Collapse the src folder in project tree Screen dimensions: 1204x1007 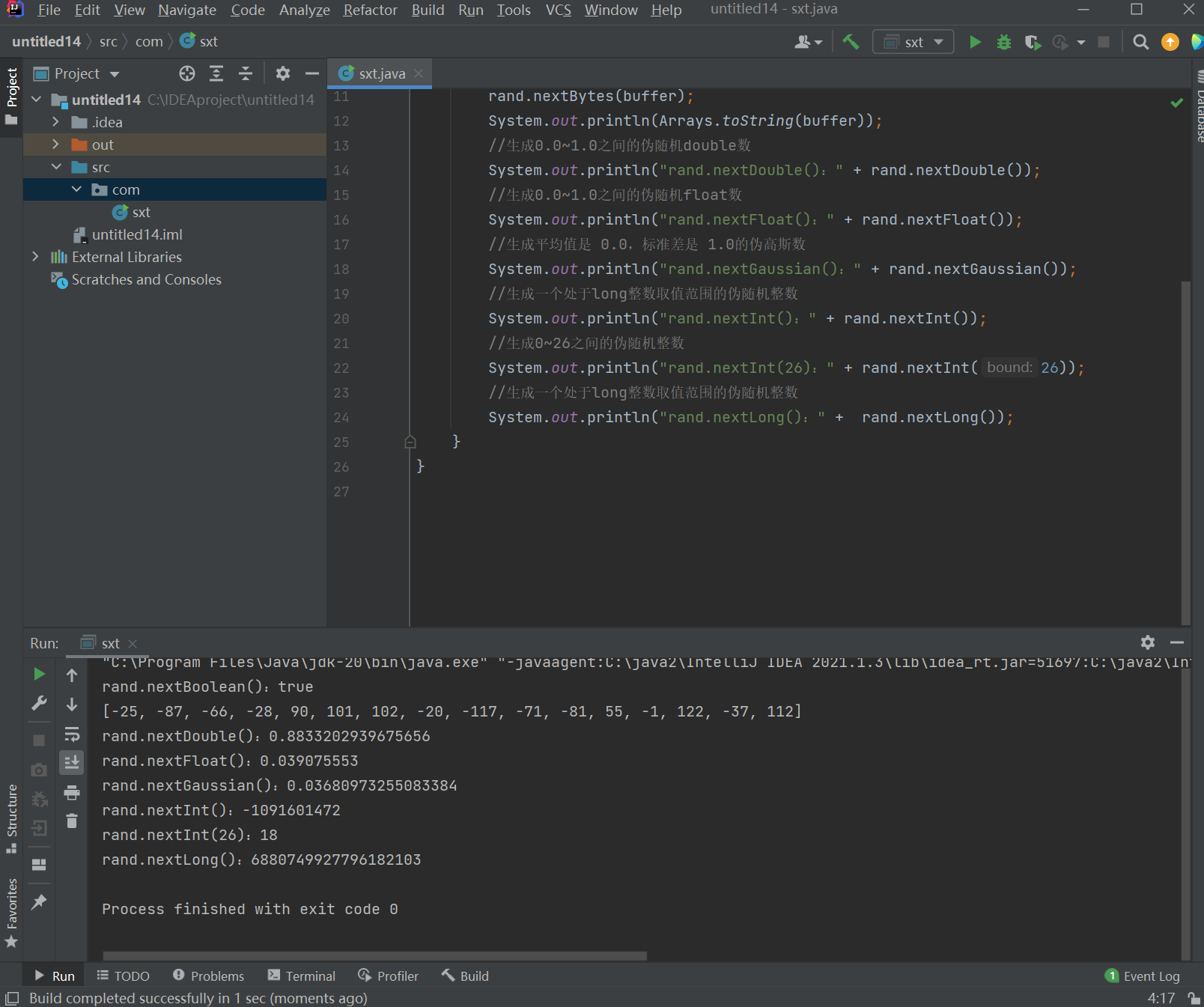point(56,167)
